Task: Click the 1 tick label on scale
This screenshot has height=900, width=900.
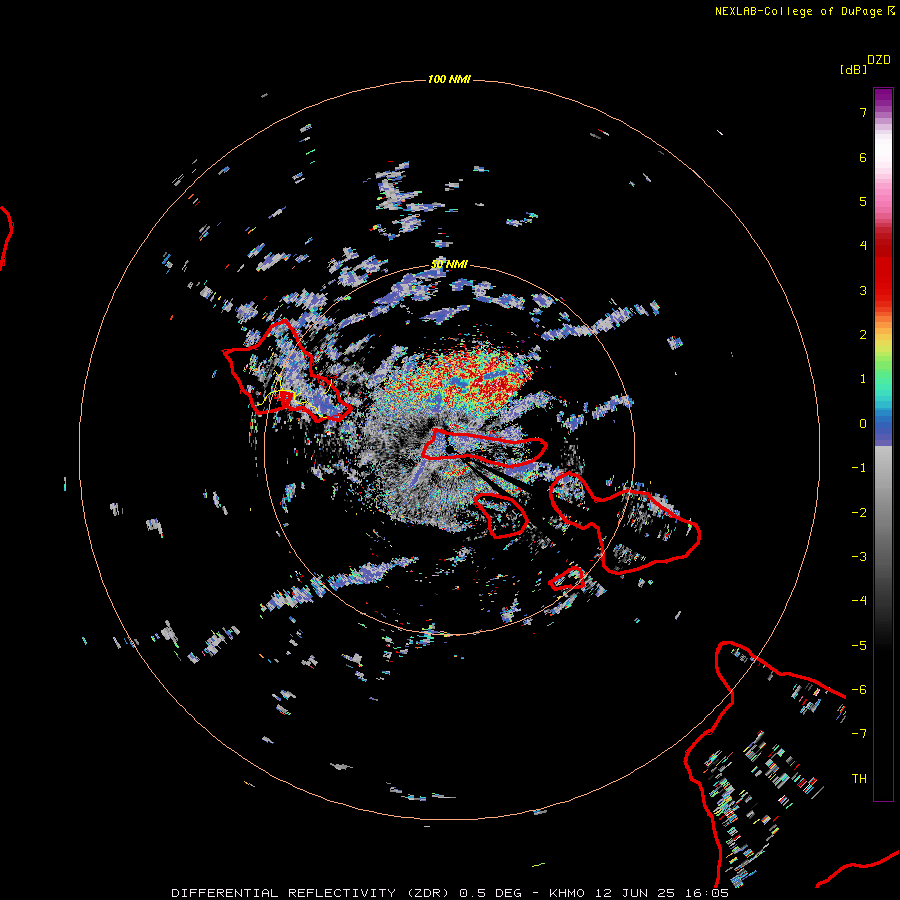Action: pyautogui.click(x=863, y=379)
